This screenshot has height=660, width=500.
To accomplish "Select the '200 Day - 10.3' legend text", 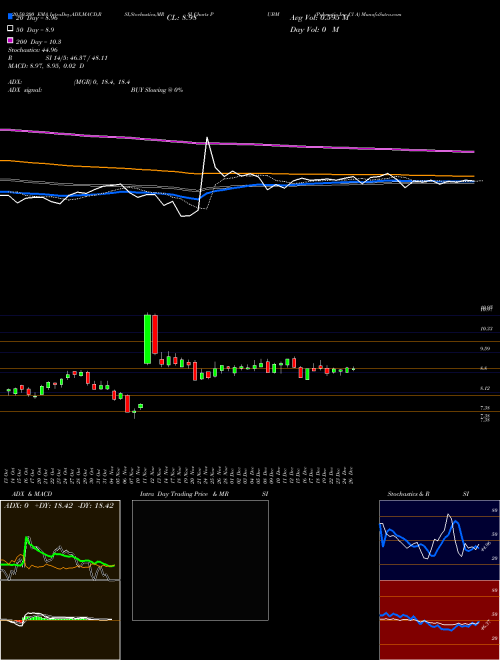I will tap(38, 42).
